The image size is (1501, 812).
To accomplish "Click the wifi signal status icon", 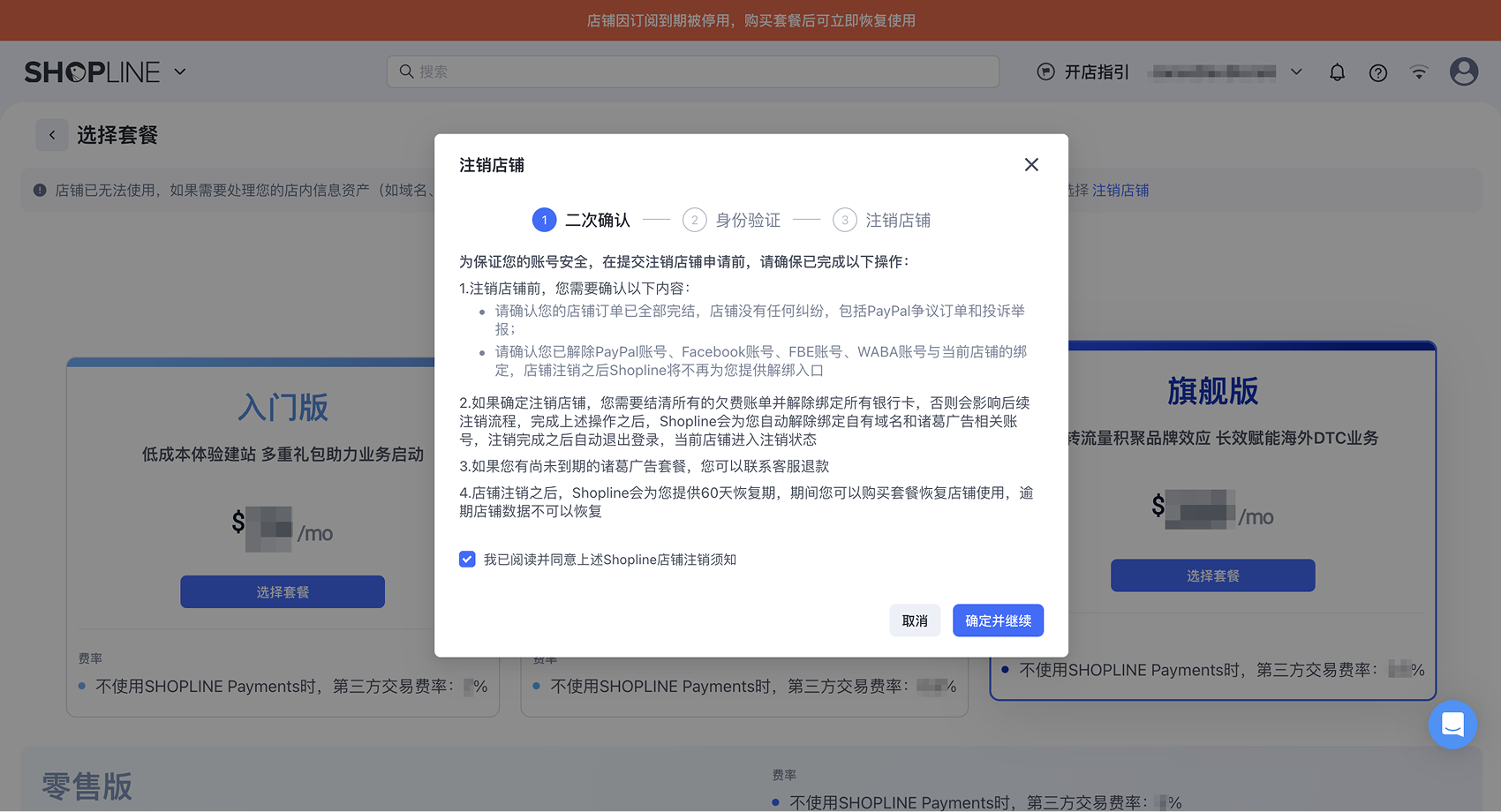I will (1419, 72).
